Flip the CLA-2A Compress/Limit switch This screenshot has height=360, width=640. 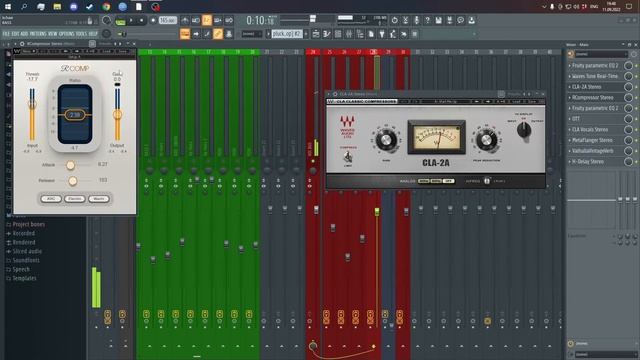348,156
